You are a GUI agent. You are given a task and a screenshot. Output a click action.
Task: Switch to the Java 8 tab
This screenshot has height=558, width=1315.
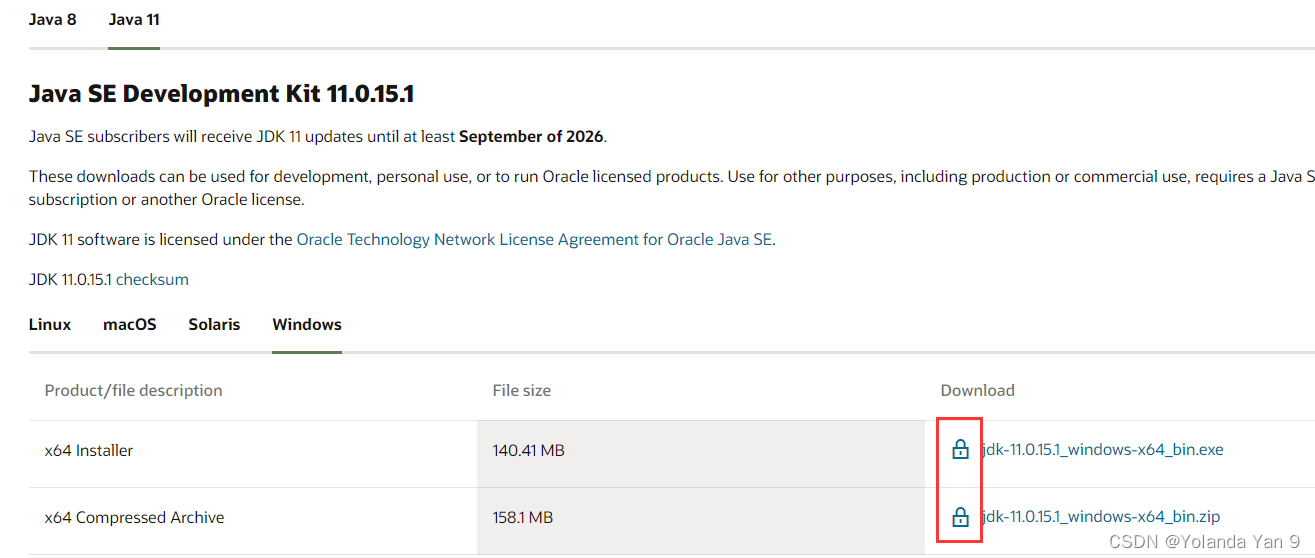click(x=52, y=20)
